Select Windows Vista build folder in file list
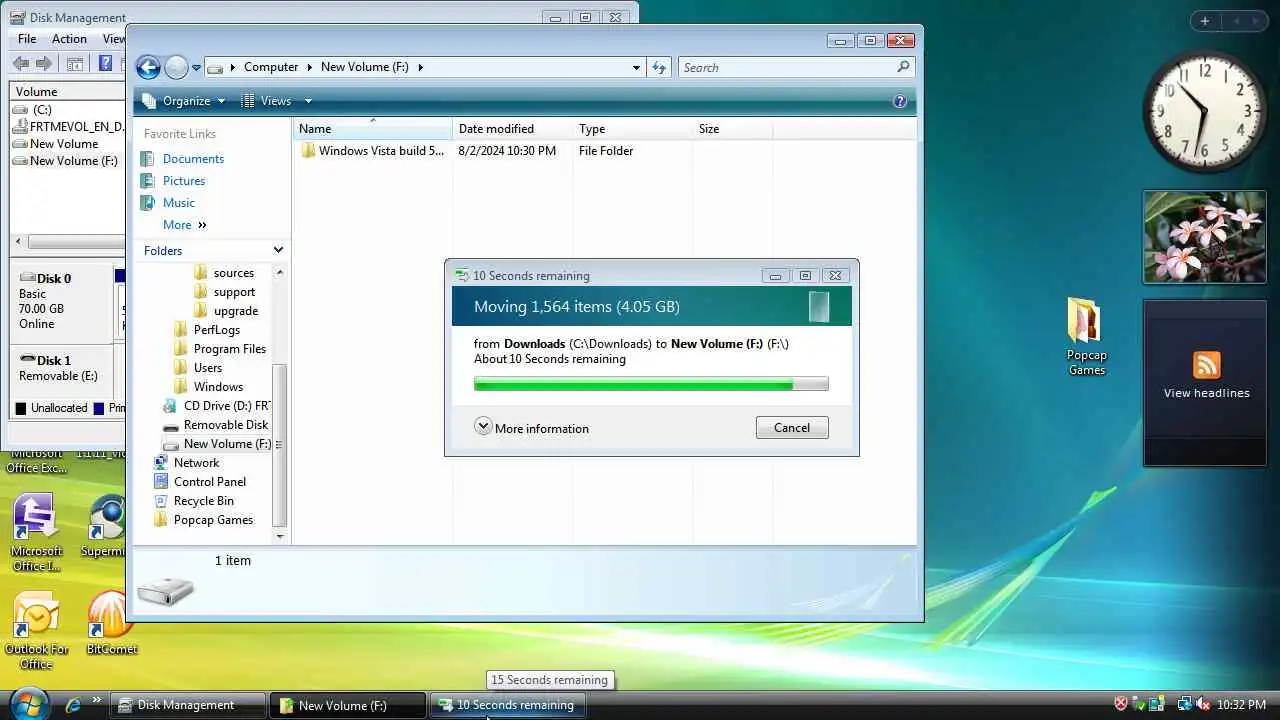 pyautogui.click(x=372, y=151)
